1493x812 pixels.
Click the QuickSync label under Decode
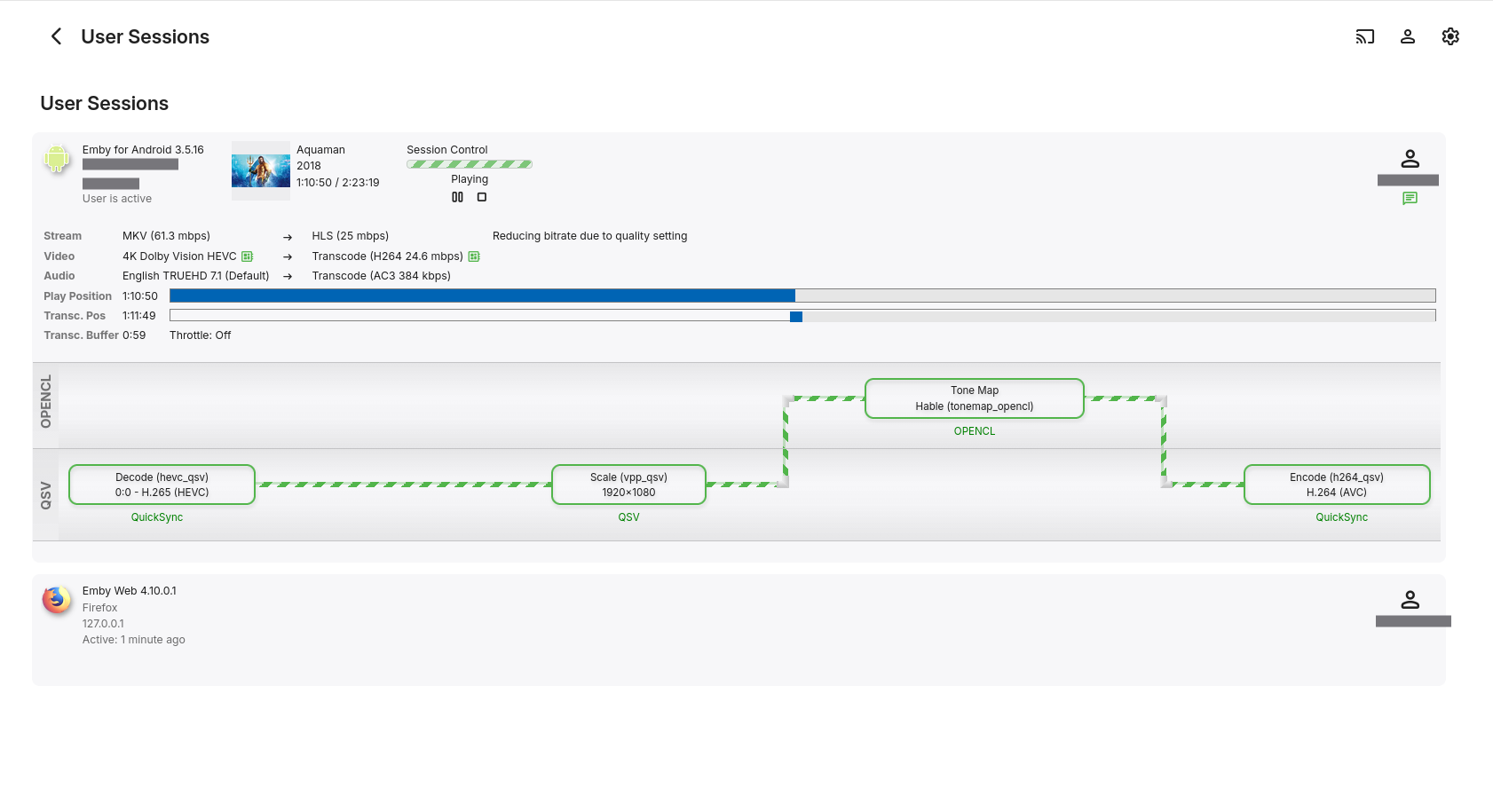pyautogui.click(x=157, y=517)
